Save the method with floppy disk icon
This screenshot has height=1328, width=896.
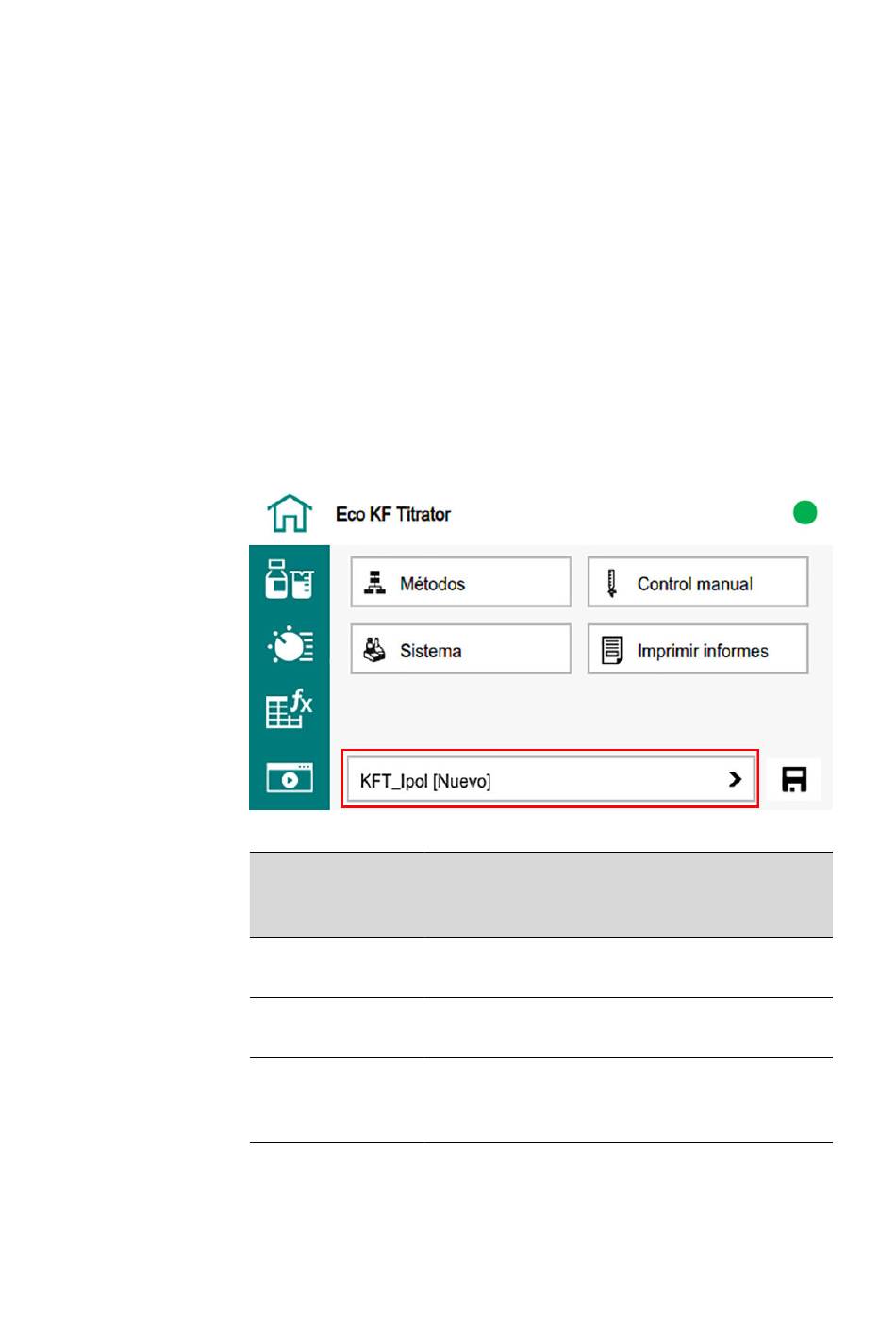(794, 780)
